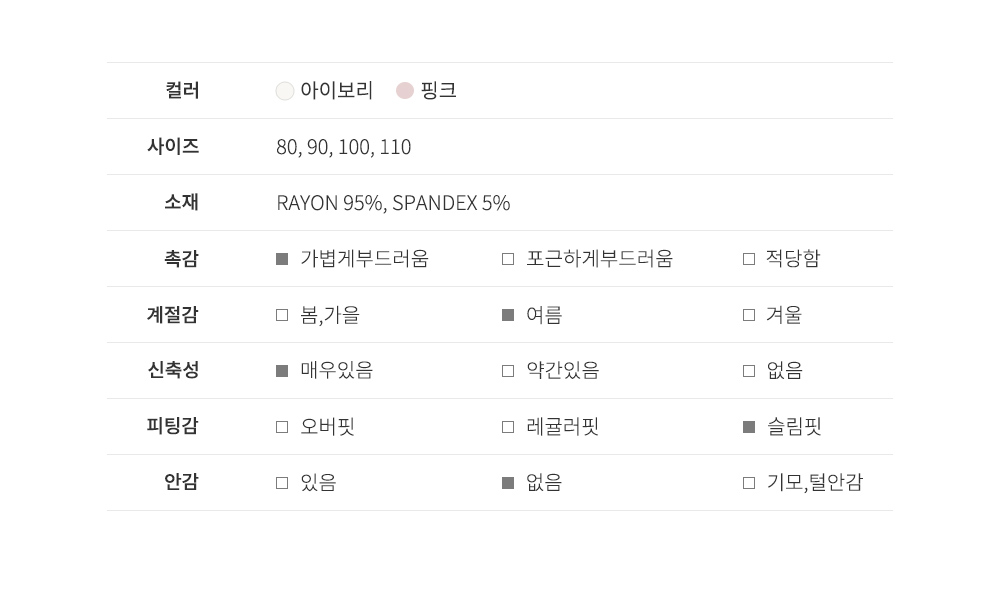Select the 없음 checkbox in 신축성 row

(x=749, y=371)
